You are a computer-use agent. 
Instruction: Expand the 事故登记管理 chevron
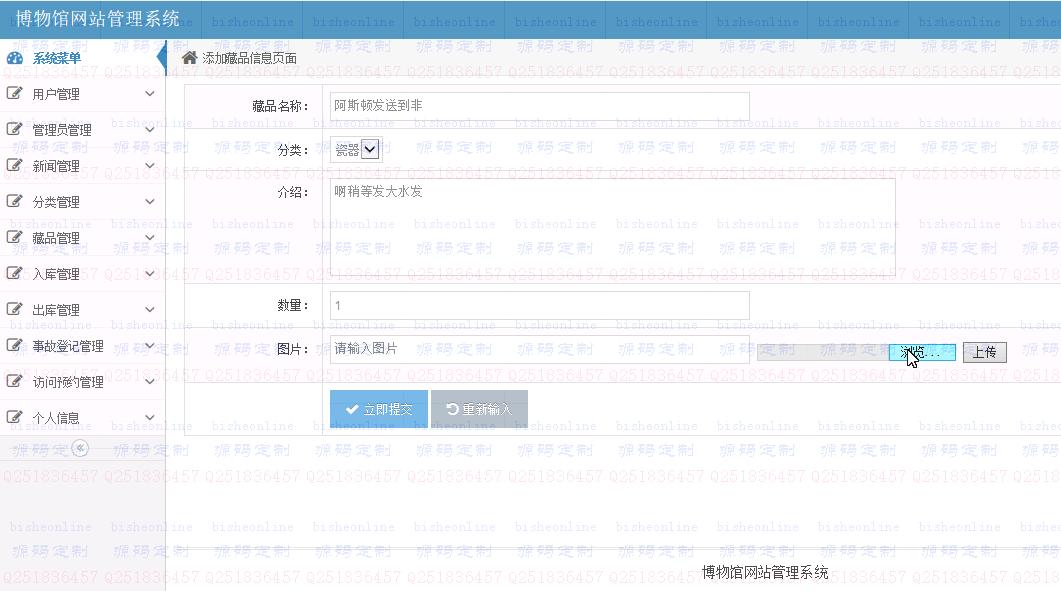coord(150,345)
